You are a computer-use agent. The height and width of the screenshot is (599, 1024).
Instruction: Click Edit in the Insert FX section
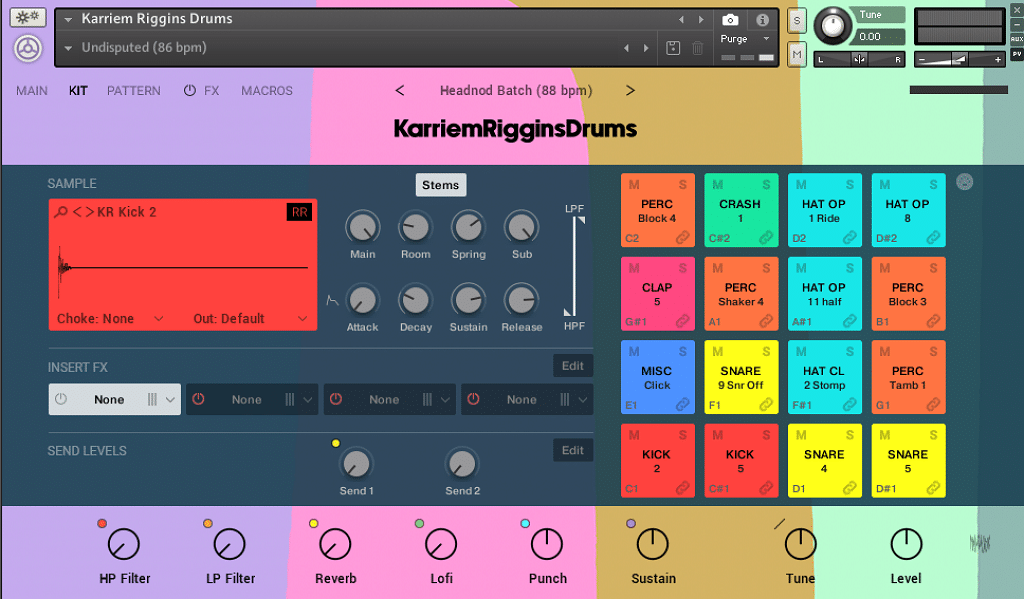pos(573,366)
